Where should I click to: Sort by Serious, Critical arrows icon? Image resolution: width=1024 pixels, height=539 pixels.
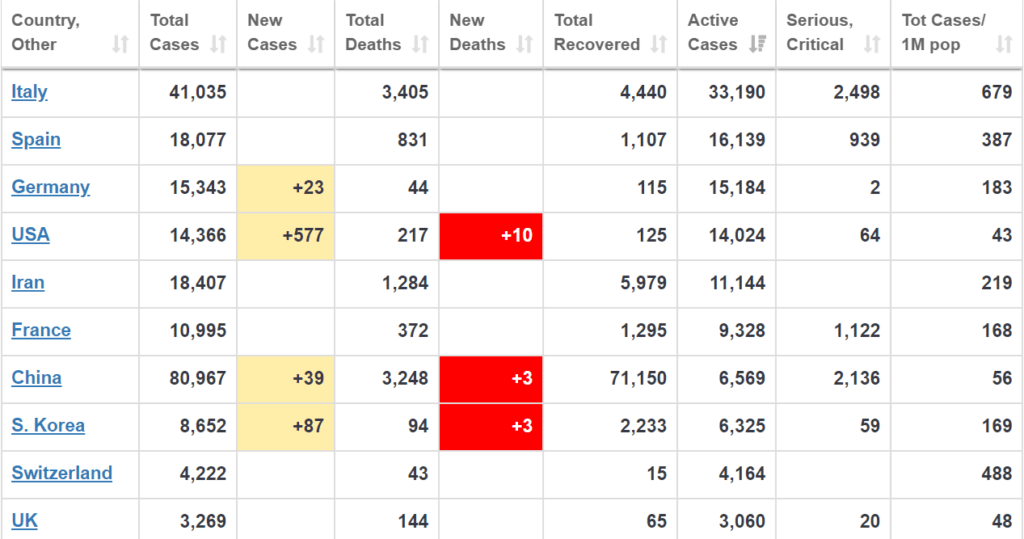click(x=872, y=44)
